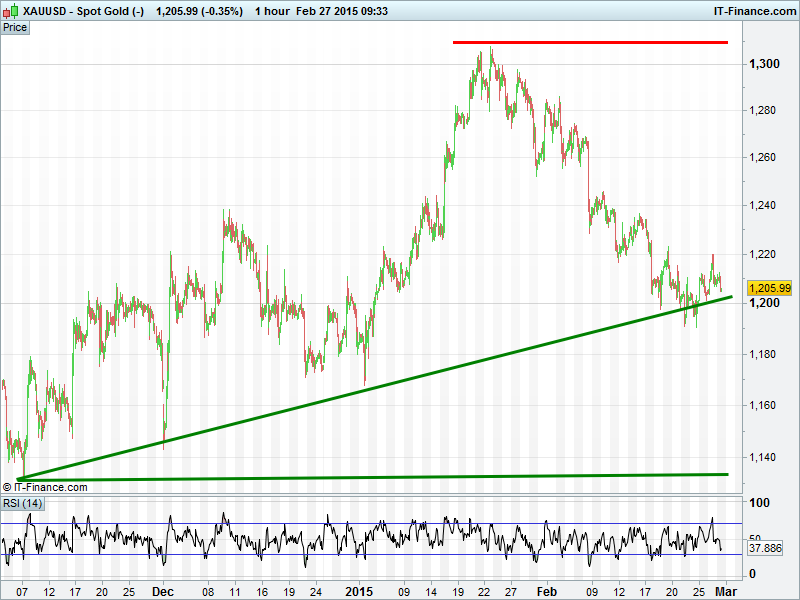This screenshot has width=800, height=600.
Task: Click the 'Feb 27 2015 09:33' timestamp
Action: click(x=342, y=11)
